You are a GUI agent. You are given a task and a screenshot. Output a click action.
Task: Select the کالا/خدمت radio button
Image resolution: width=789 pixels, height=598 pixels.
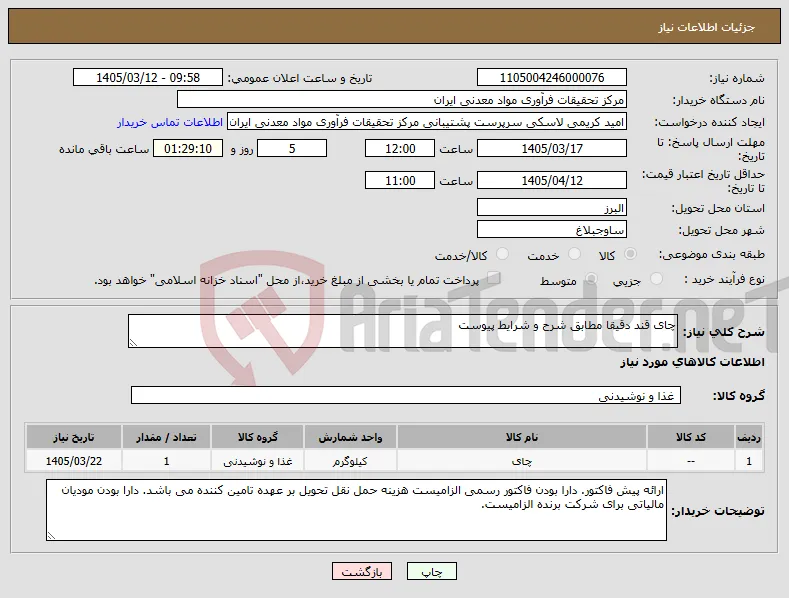point(502,254)
